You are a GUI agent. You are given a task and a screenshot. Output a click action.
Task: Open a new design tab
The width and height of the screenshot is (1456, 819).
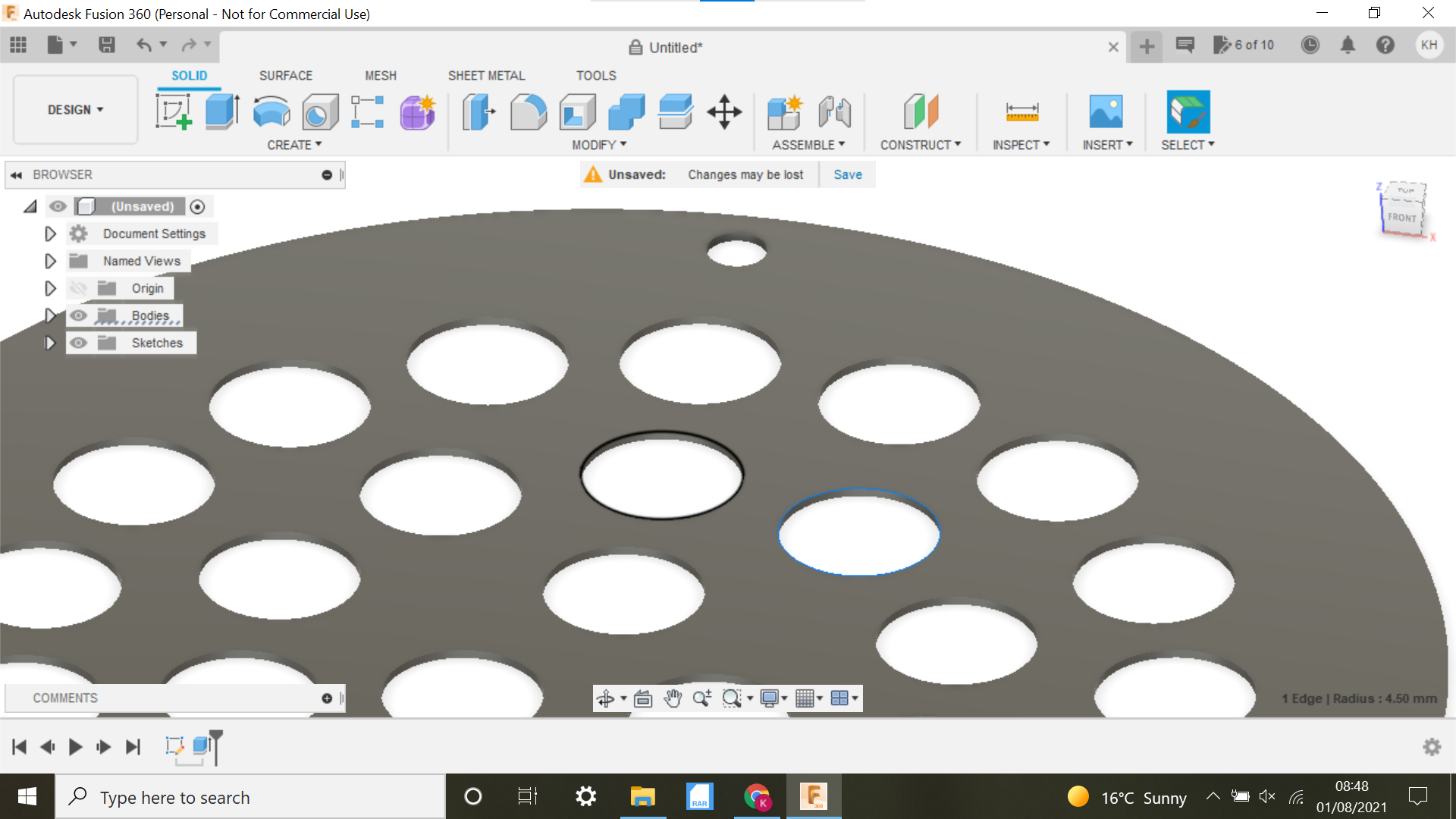click(x=1147, y=46)
